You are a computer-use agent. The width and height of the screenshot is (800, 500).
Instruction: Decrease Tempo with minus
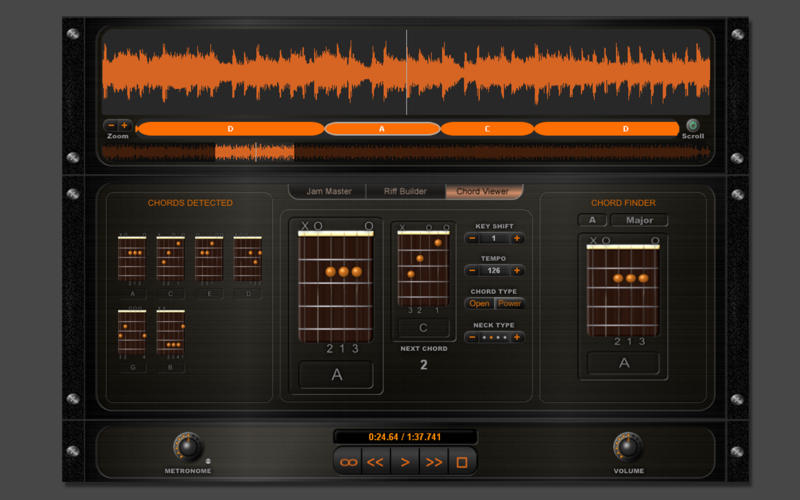pyautogui.click(x=472, y=270)
